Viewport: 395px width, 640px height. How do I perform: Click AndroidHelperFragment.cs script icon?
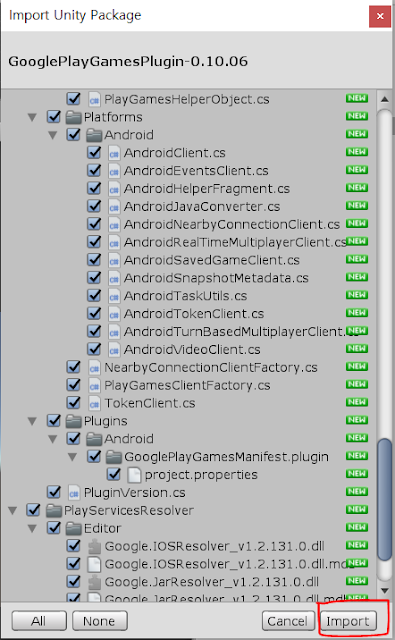[114, 189]
